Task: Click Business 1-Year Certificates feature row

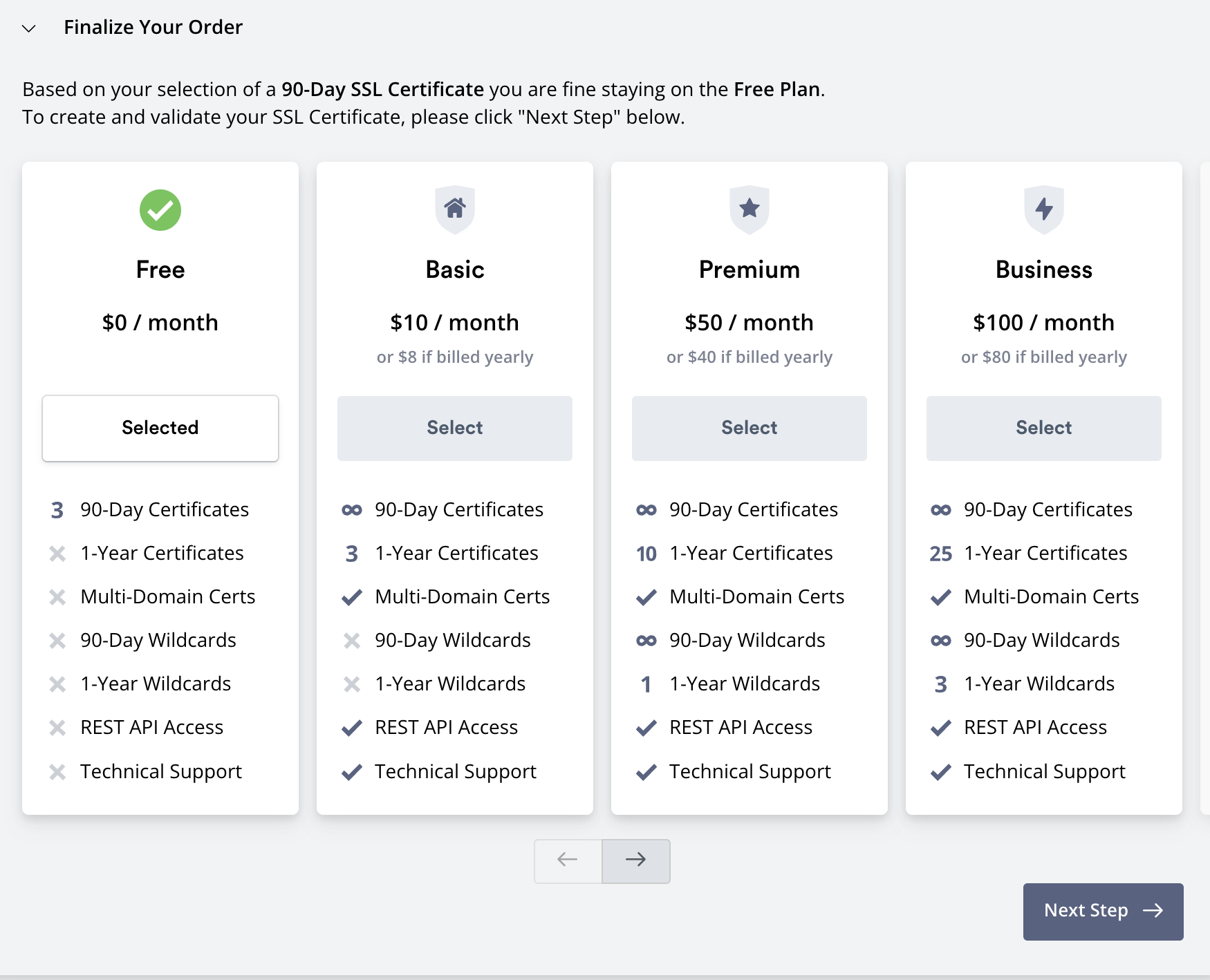Action: [1045, 554]
